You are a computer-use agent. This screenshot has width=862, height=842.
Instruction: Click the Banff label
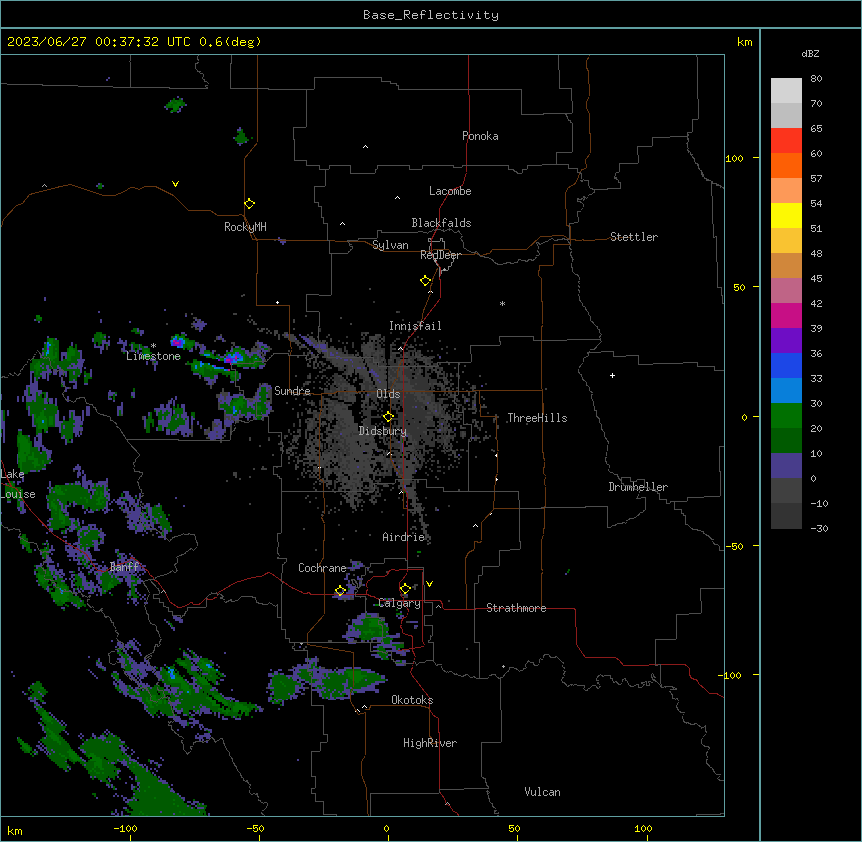tap(125, 567)
